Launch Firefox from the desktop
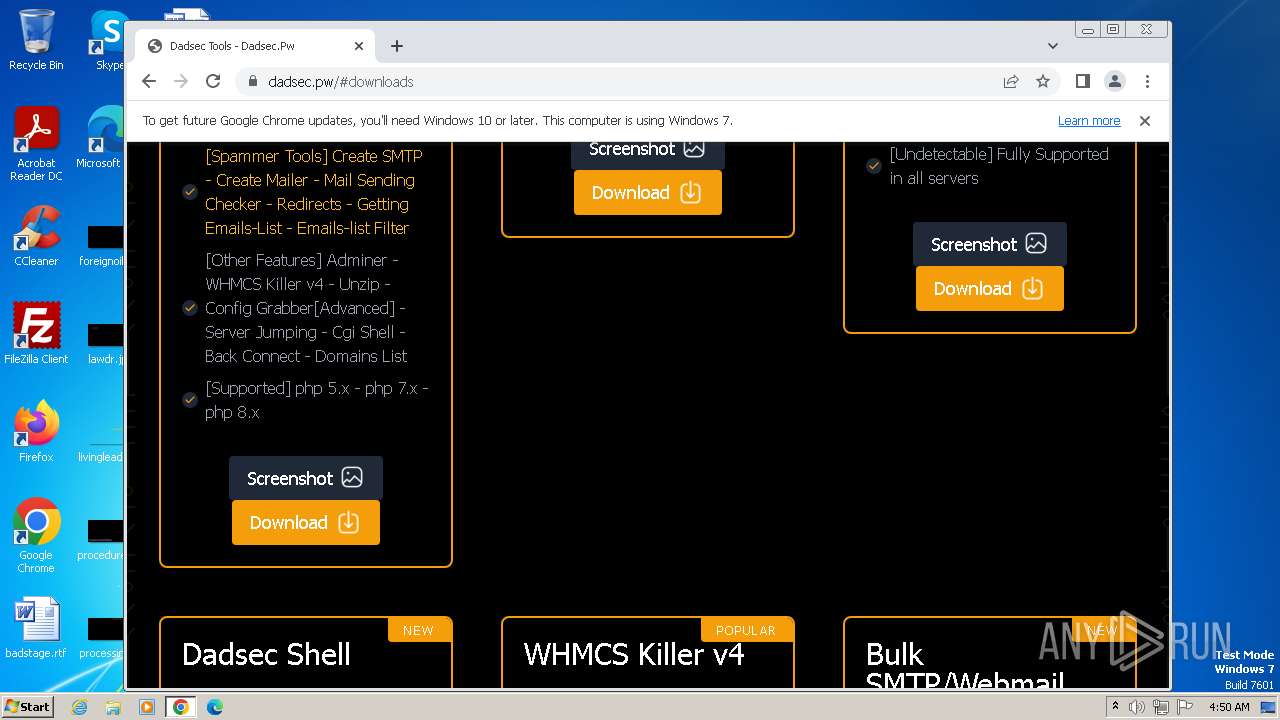This screenshot has height=720, width=1280. tap(36, 432)
